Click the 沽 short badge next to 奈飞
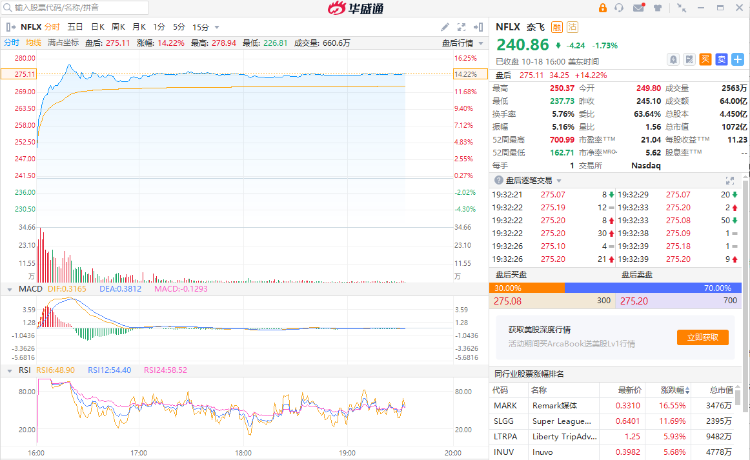750x460 pixels. tap(572, 27)
